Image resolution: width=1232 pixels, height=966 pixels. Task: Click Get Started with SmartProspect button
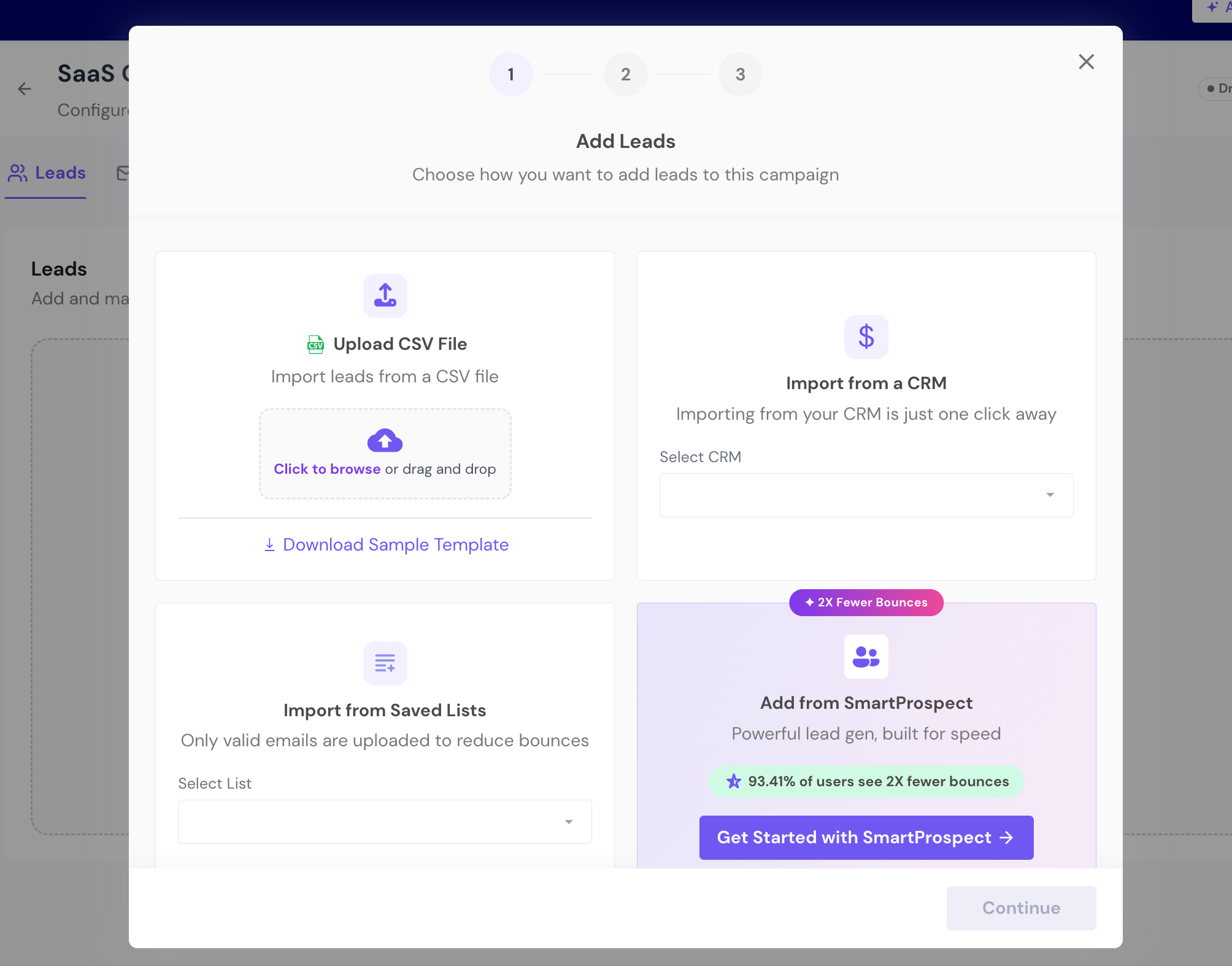point(866,837)
